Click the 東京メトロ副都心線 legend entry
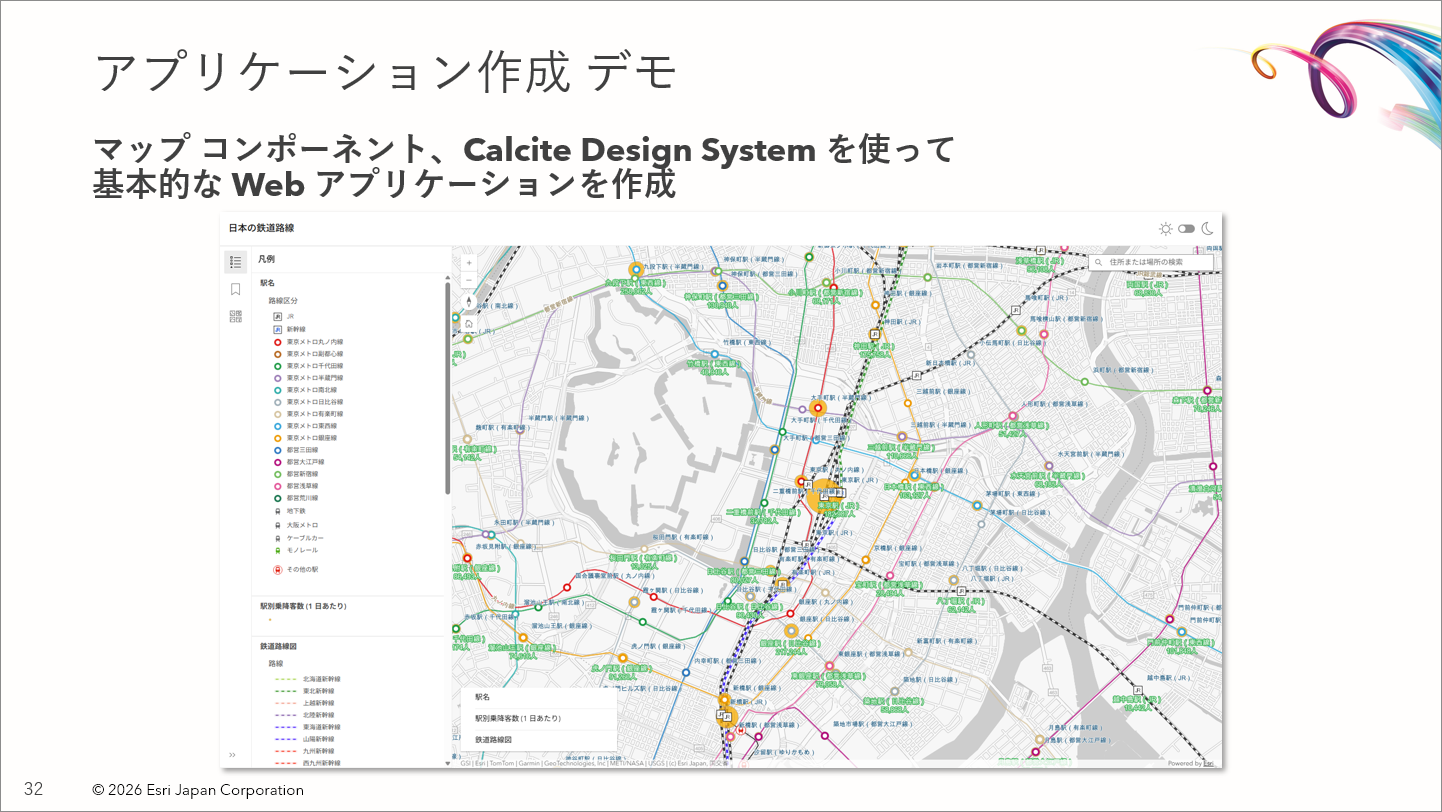Screen dimensions: 1442x812 click(x=308, y=354)
